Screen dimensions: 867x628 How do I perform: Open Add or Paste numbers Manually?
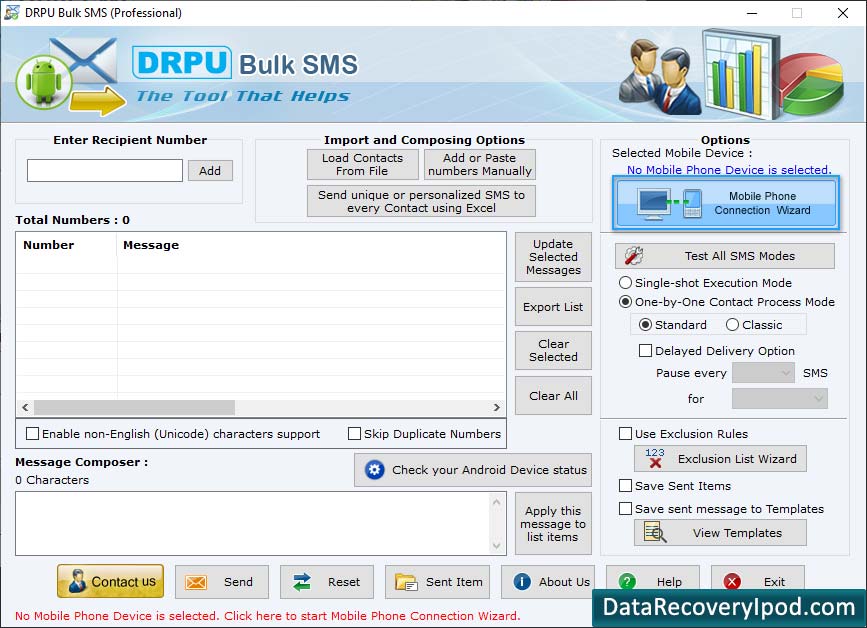pyautogui.click(x=480, y=164)
